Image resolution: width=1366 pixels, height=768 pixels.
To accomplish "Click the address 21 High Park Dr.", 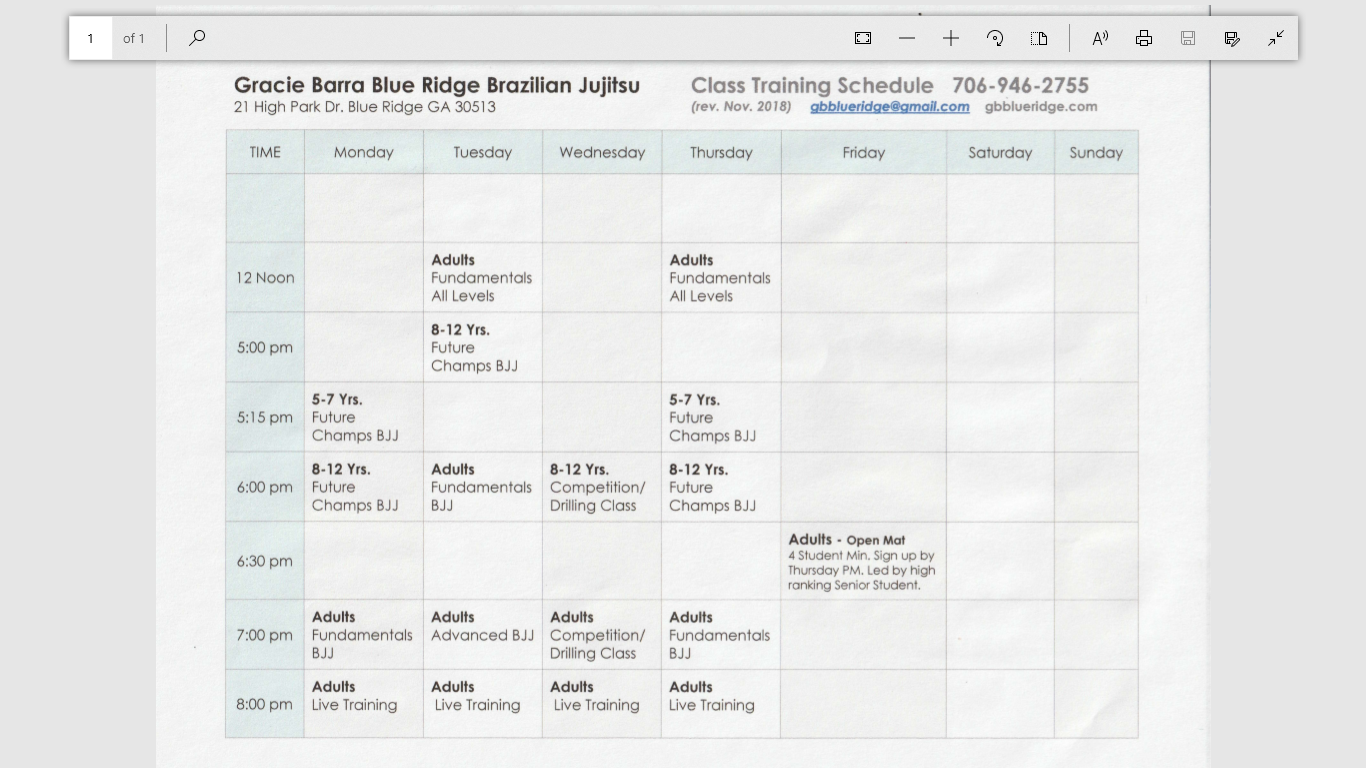I will pyautogui.click(x=364, y=107).
